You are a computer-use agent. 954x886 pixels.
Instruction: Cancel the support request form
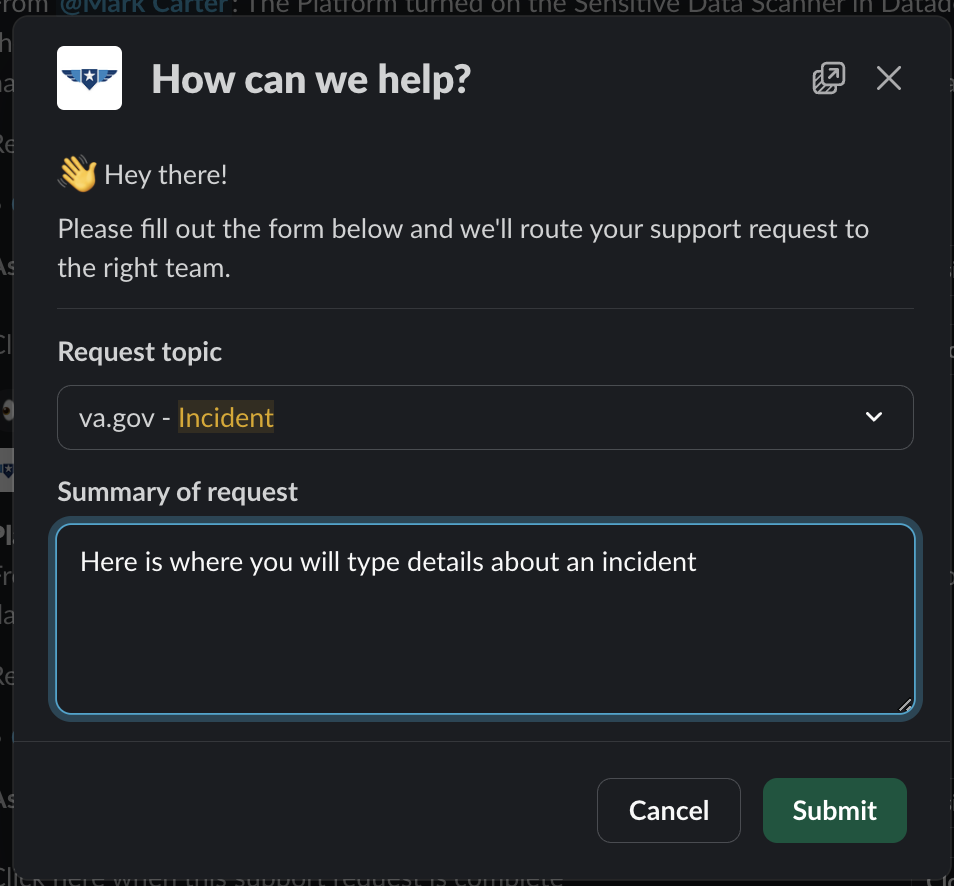668,810
